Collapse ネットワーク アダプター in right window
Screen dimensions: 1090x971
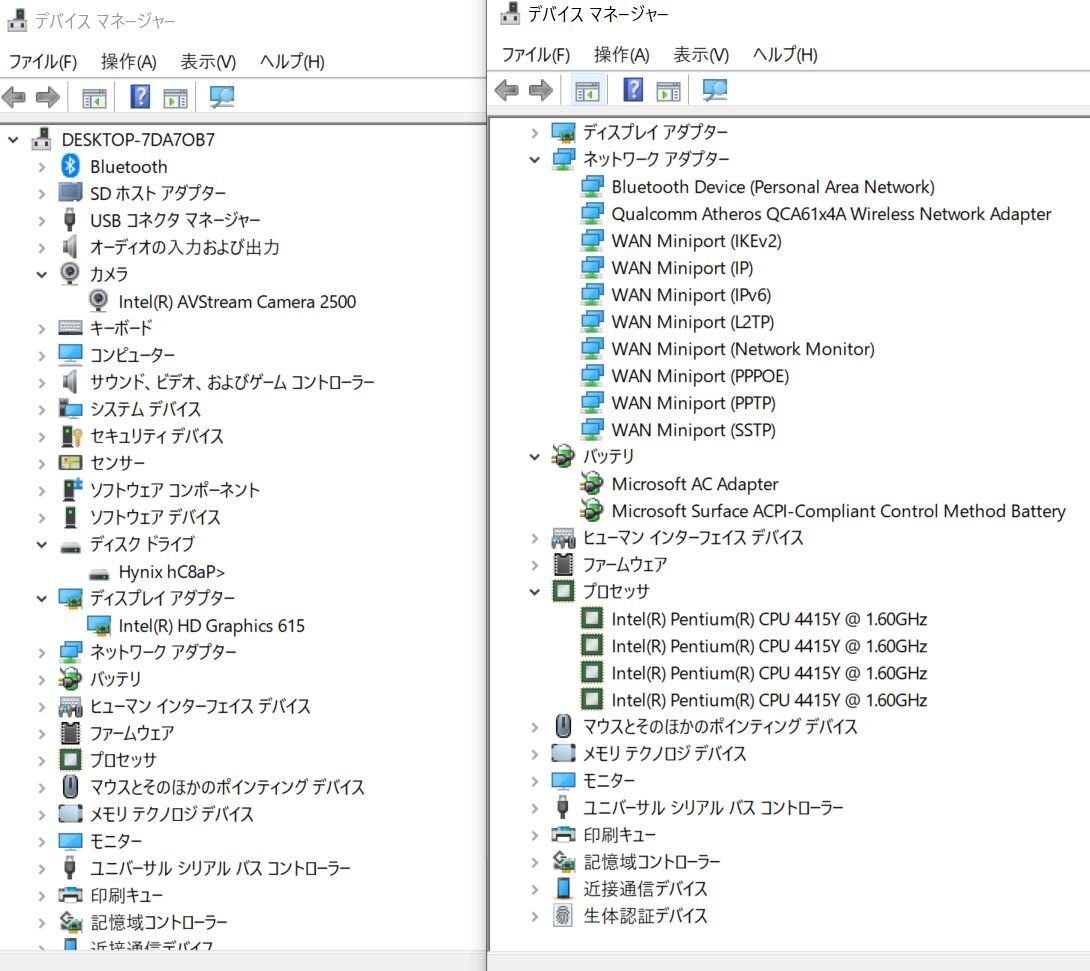(x=535, y=159)
